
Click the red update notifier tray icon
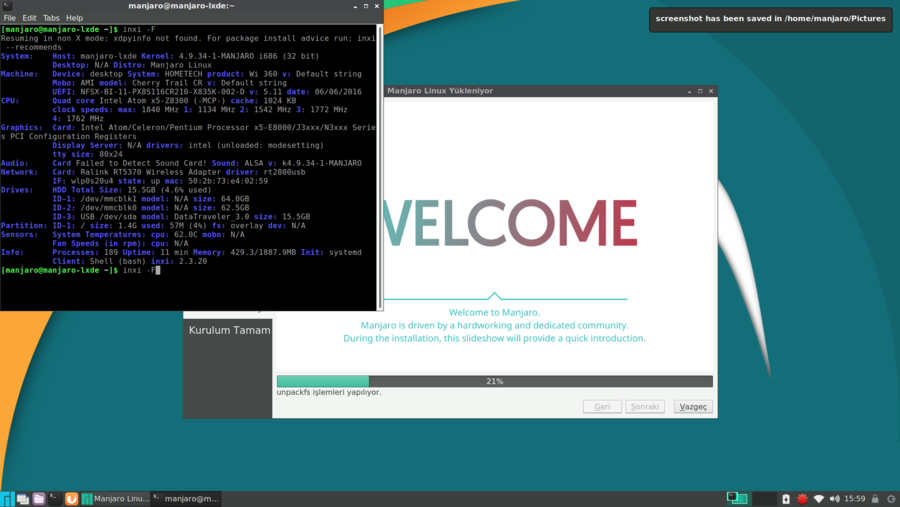tap(802, 499)
